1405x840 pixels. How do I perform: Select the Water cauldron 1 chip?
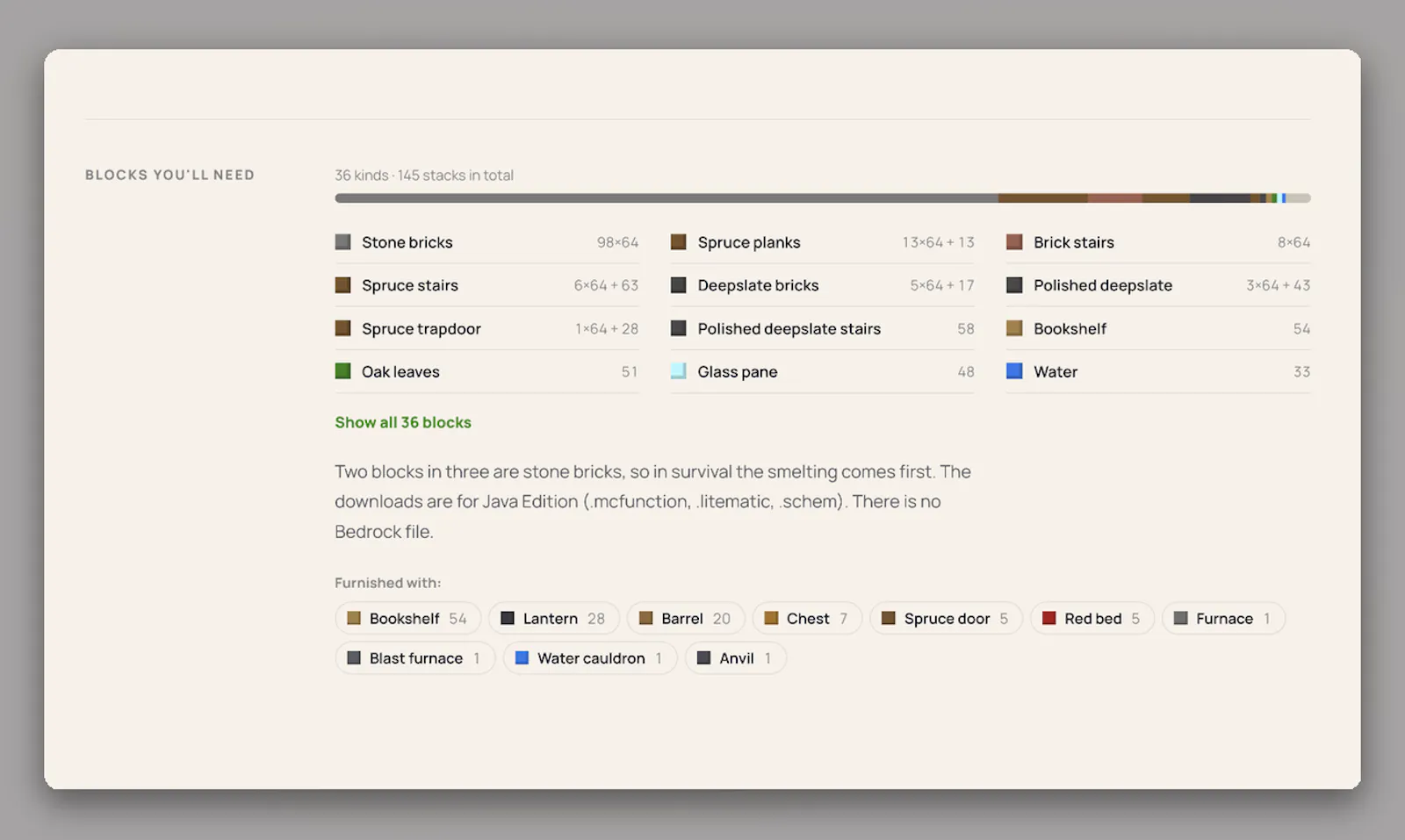coord(589,658)
